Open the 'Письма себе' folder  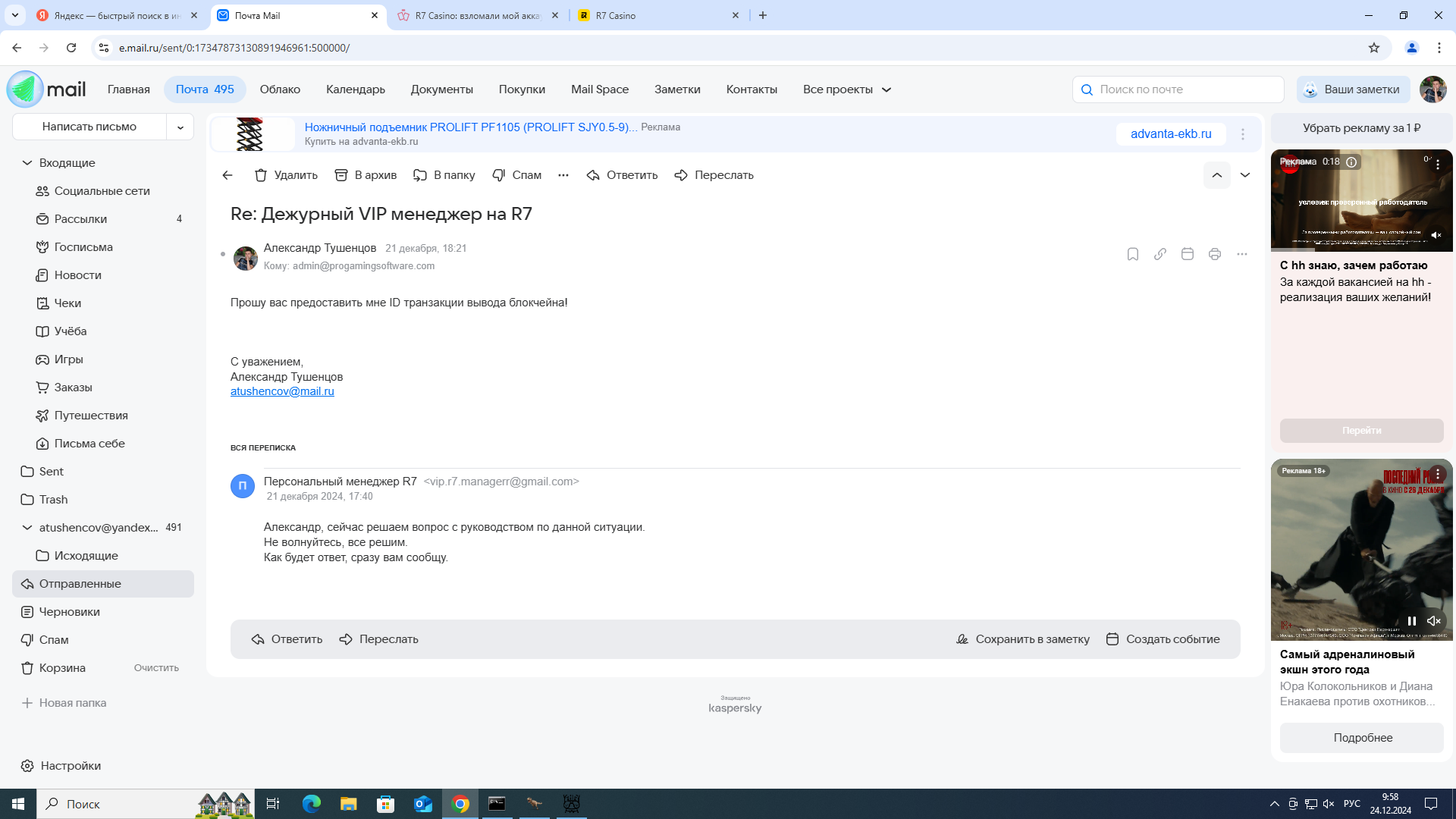pos(103,444)
